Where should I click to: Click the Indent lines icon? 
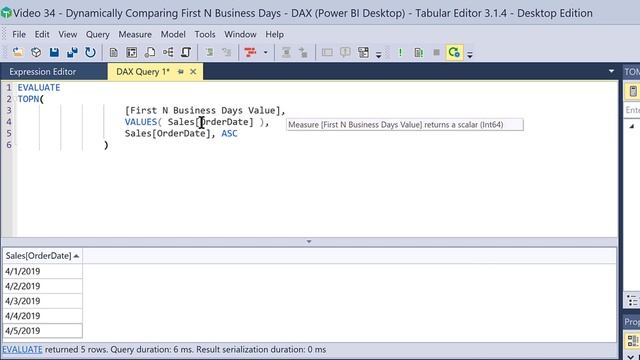click(x=209, y=52)
